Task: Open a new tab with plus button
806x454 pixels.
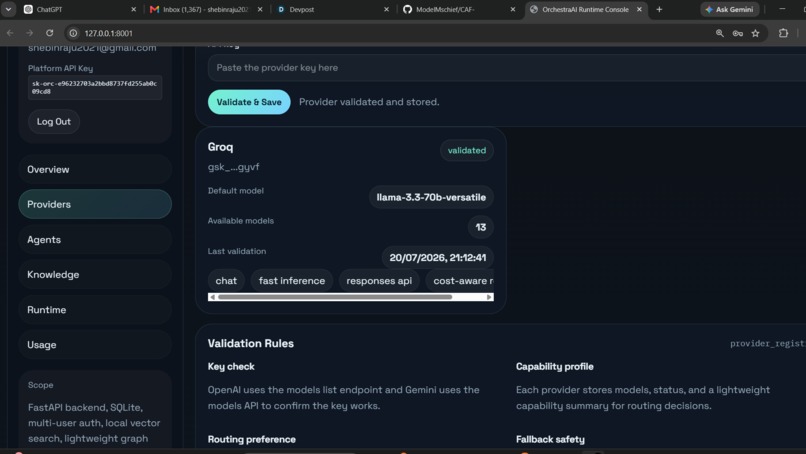Action: [659, 9]
